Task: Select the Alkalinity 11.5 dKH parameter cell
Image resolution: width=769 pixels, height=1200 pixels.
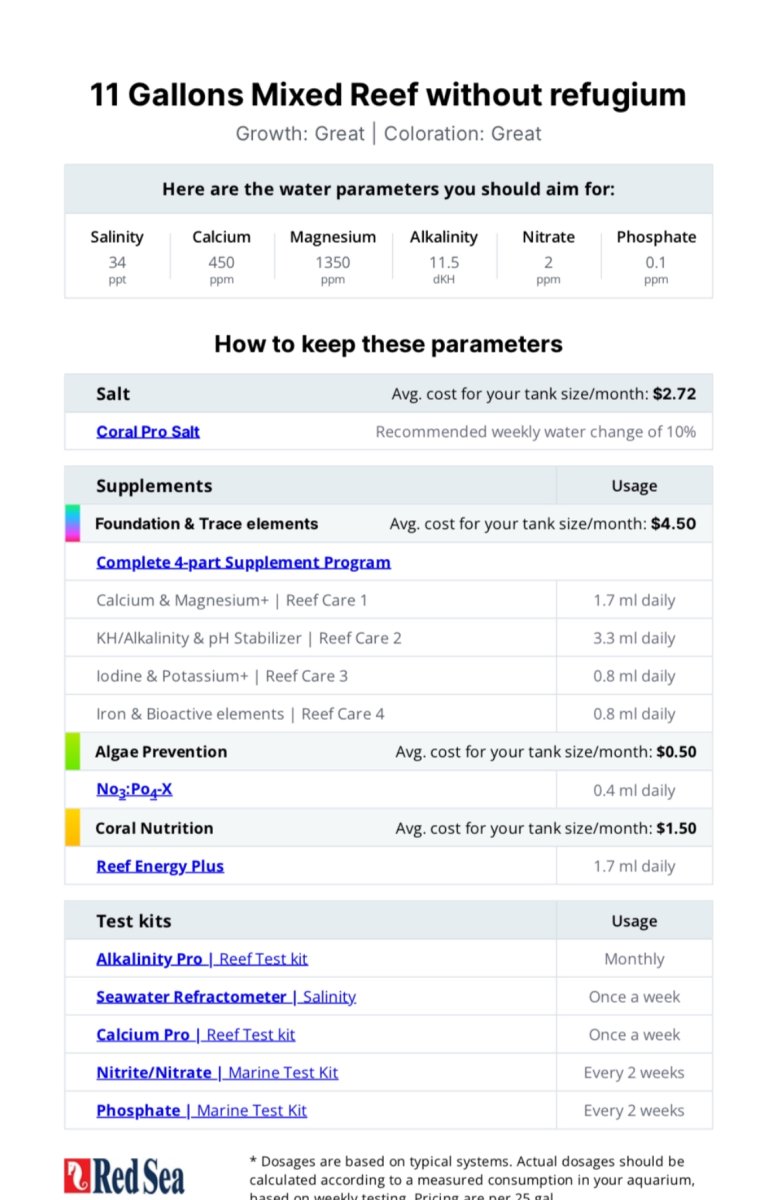Action: tap(444, 256)
